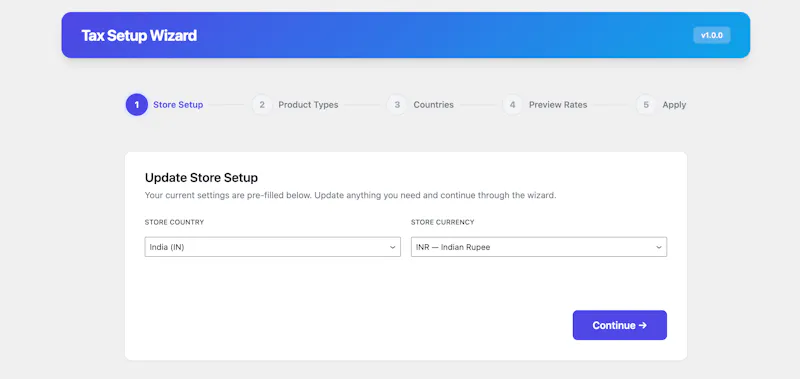Select step 3 circle for Countries
800x379 pixels.
pos(397,105)
